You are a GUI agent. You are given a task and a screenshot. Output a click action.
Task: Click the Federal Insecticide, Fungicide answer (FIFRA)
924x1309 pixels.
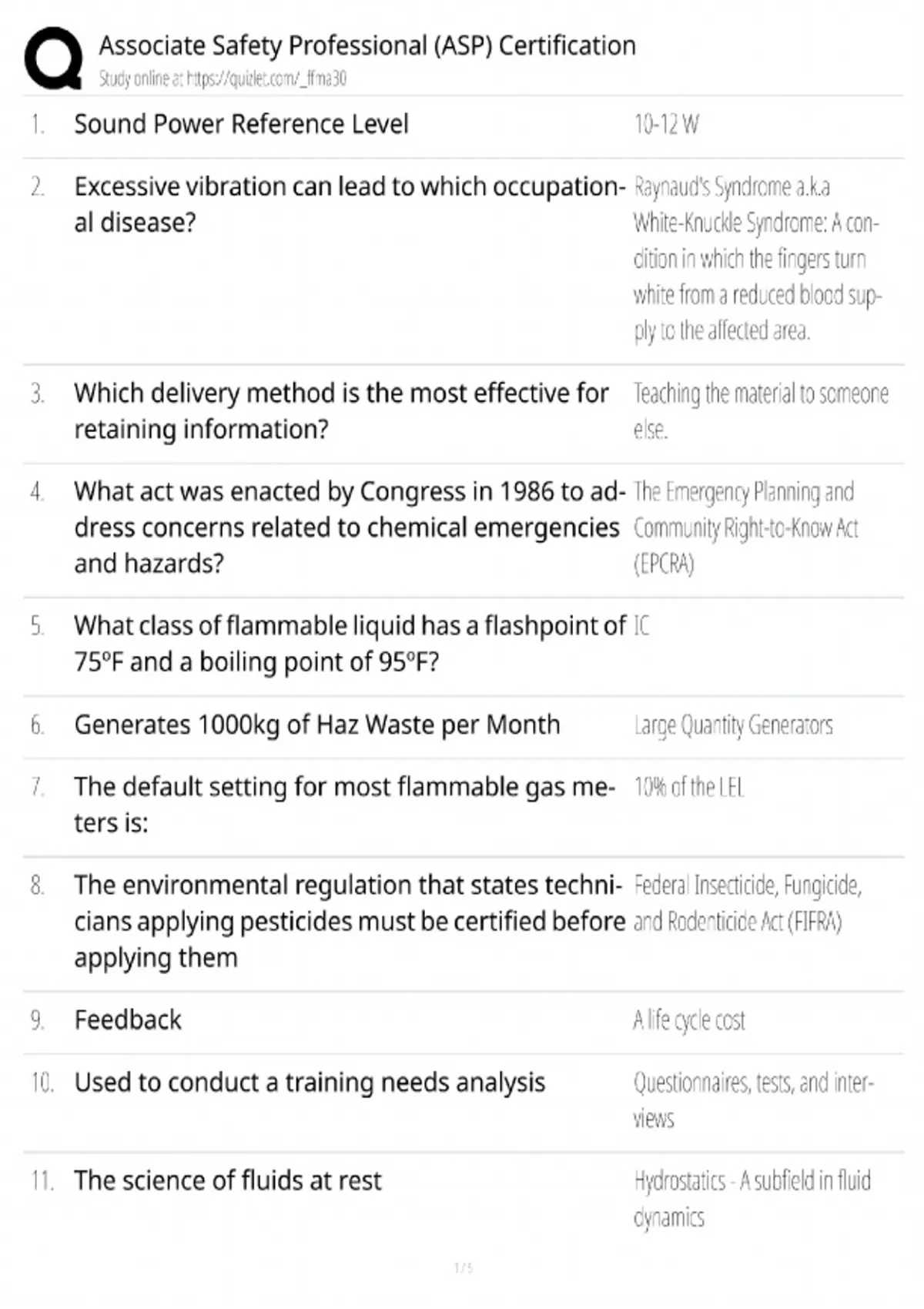[747, 903]
